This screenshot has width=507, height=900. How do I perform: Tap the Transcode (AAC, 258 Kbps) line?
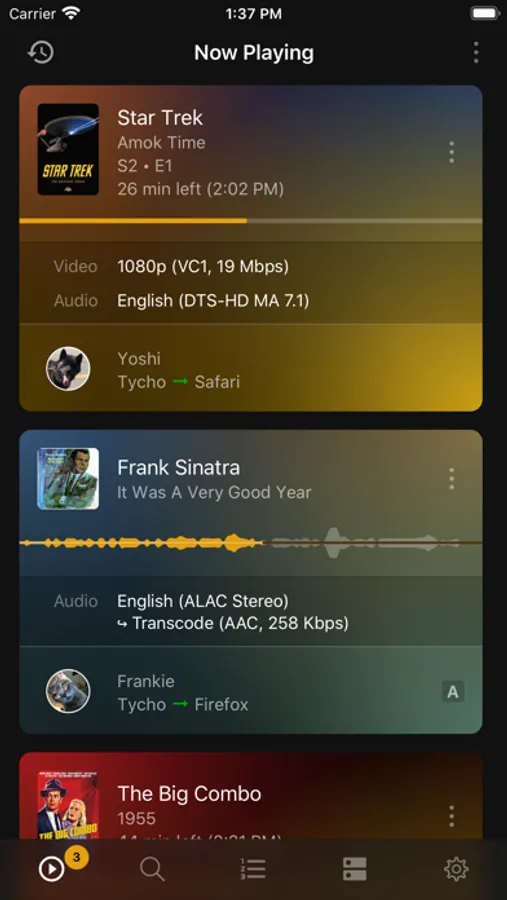(x=233, y=623)
